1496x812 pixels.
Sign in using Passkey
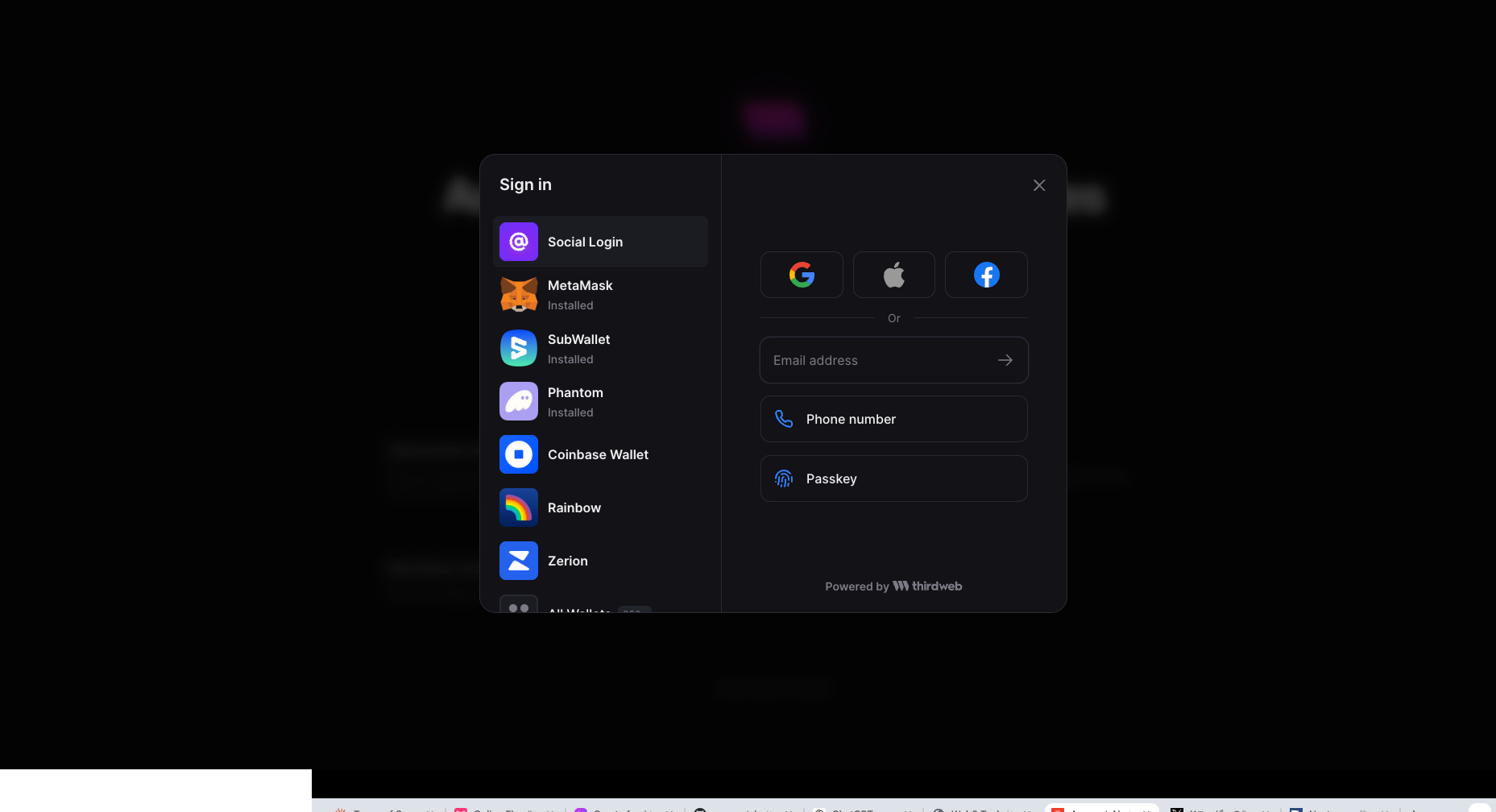coord(894,478)
